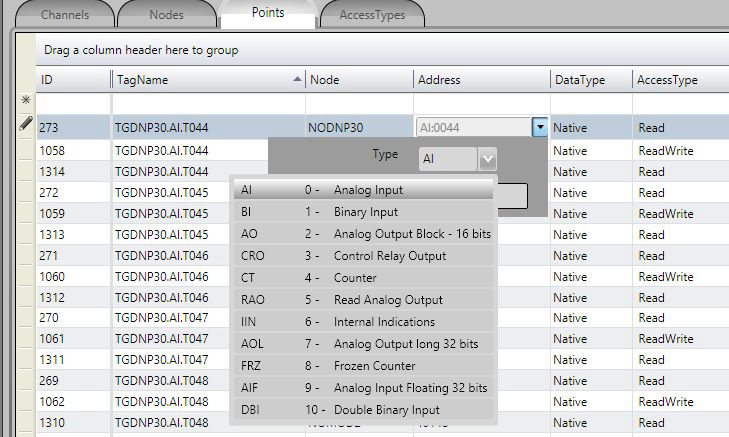729x437 pixels.
Task: Pick CRO Control Relay Output option
Action: tap(362, 256)
